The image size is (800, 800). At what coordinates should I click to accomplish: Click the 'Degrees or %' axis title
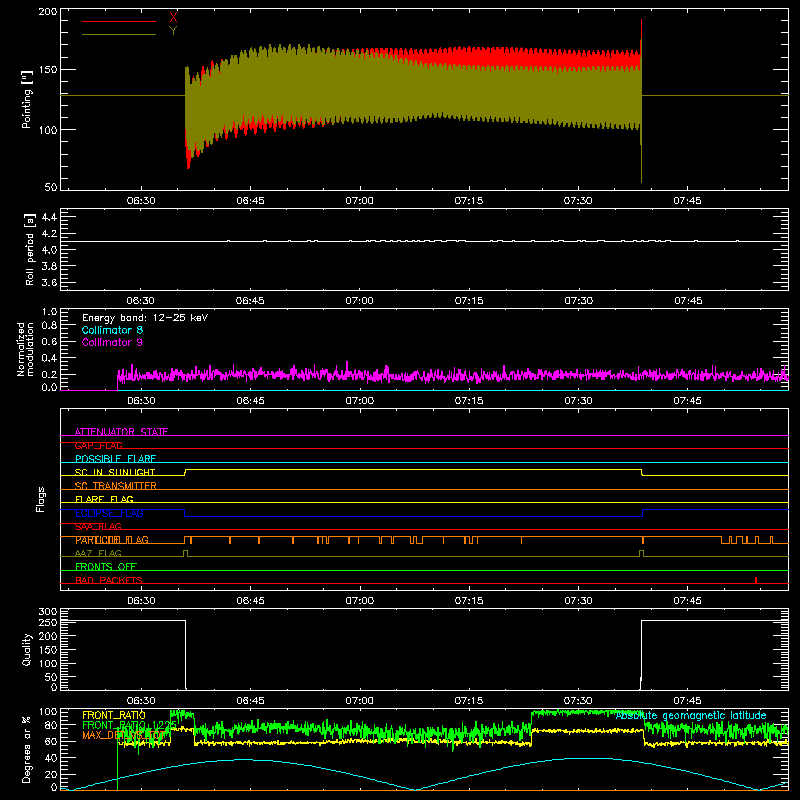(27, 750)
